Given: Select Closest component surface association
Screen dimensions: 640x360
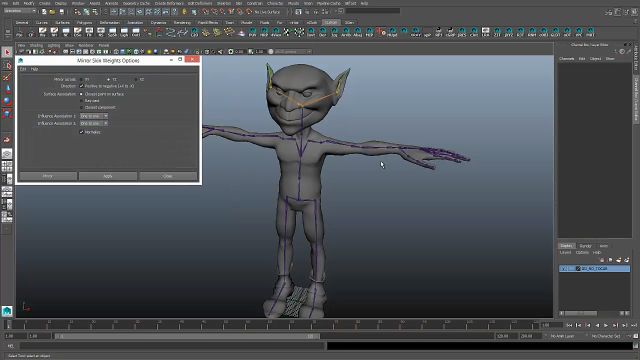Looking at the screenshot, I should [81, 107].
